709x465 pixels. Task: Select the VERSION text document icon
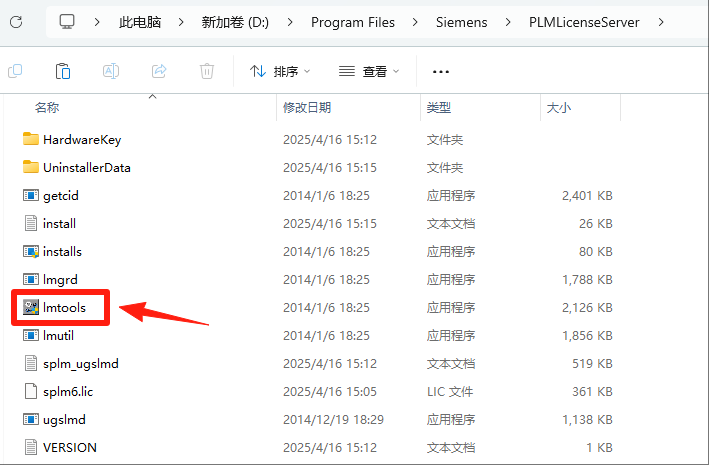click(x=30, y=447)
